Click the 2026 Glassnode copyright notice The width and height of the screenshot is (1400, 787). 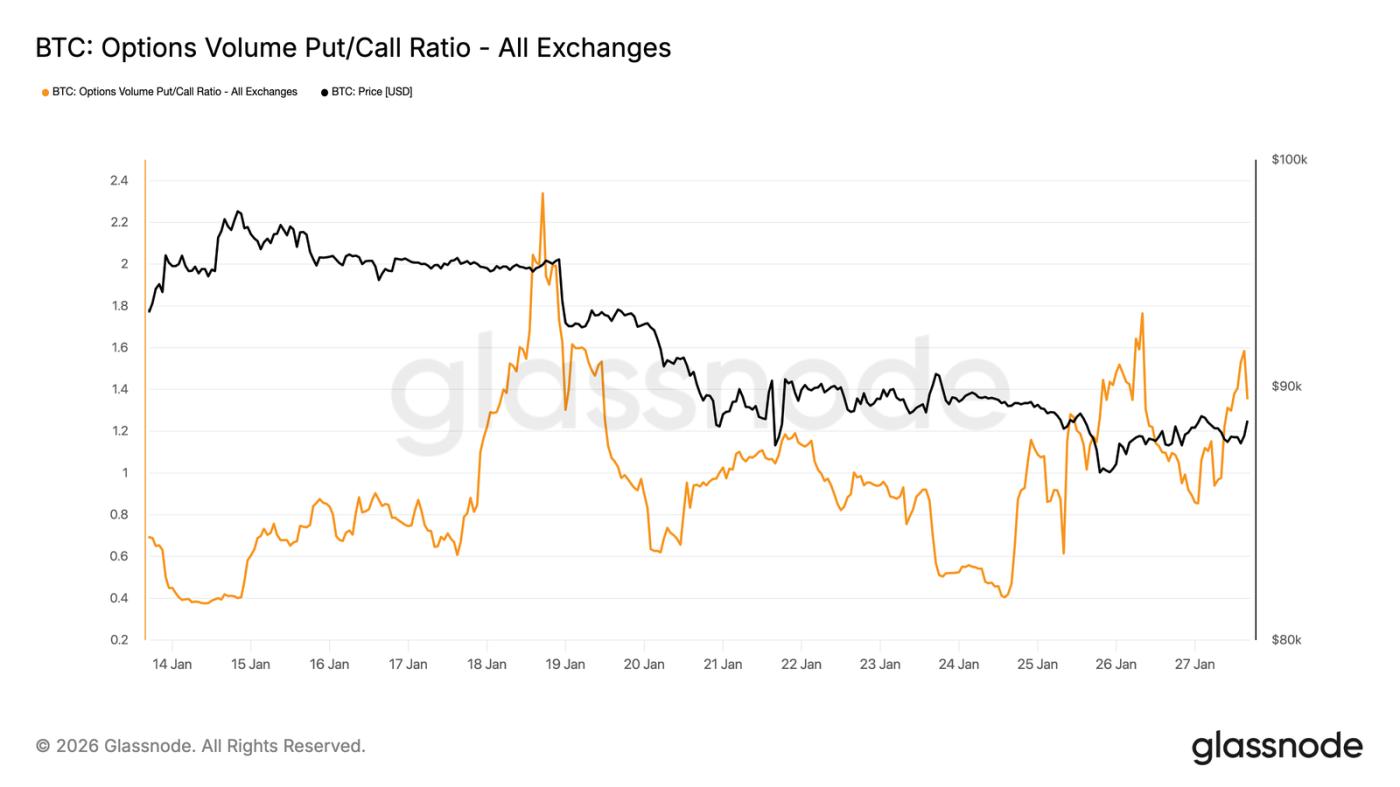[x=201, y=746]
